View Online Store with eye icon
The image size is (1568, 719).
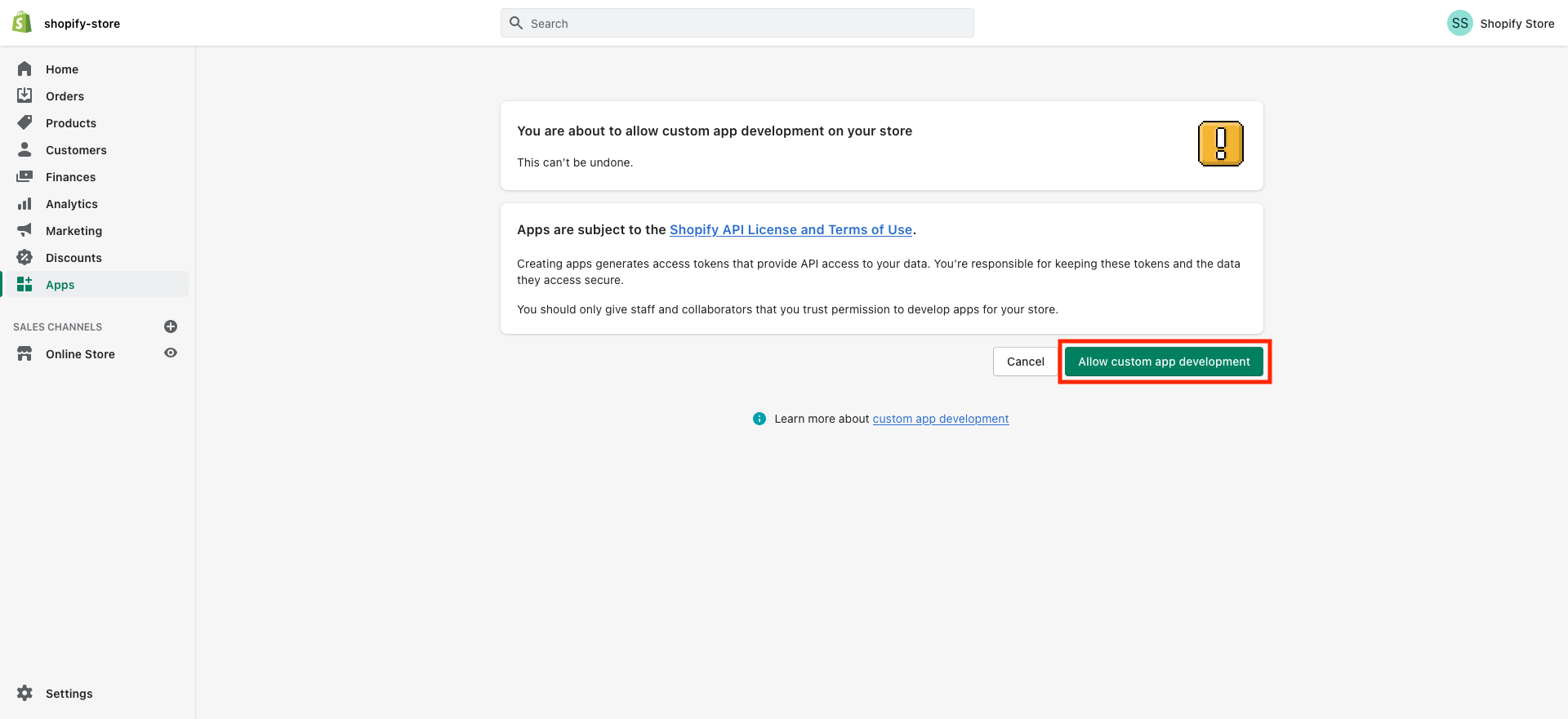pyautogui.click(x=171, y=353)
